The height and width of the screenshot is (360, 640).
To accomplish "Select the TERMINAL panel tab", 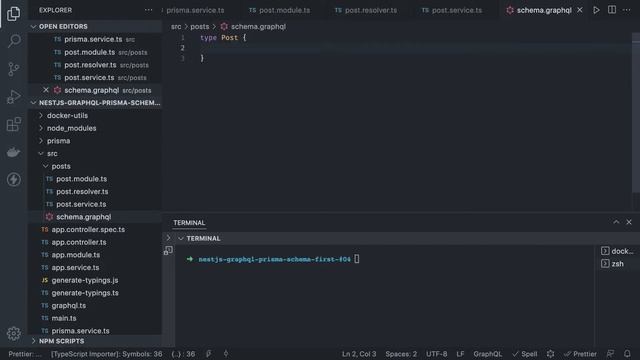I will tap(189, 222).
